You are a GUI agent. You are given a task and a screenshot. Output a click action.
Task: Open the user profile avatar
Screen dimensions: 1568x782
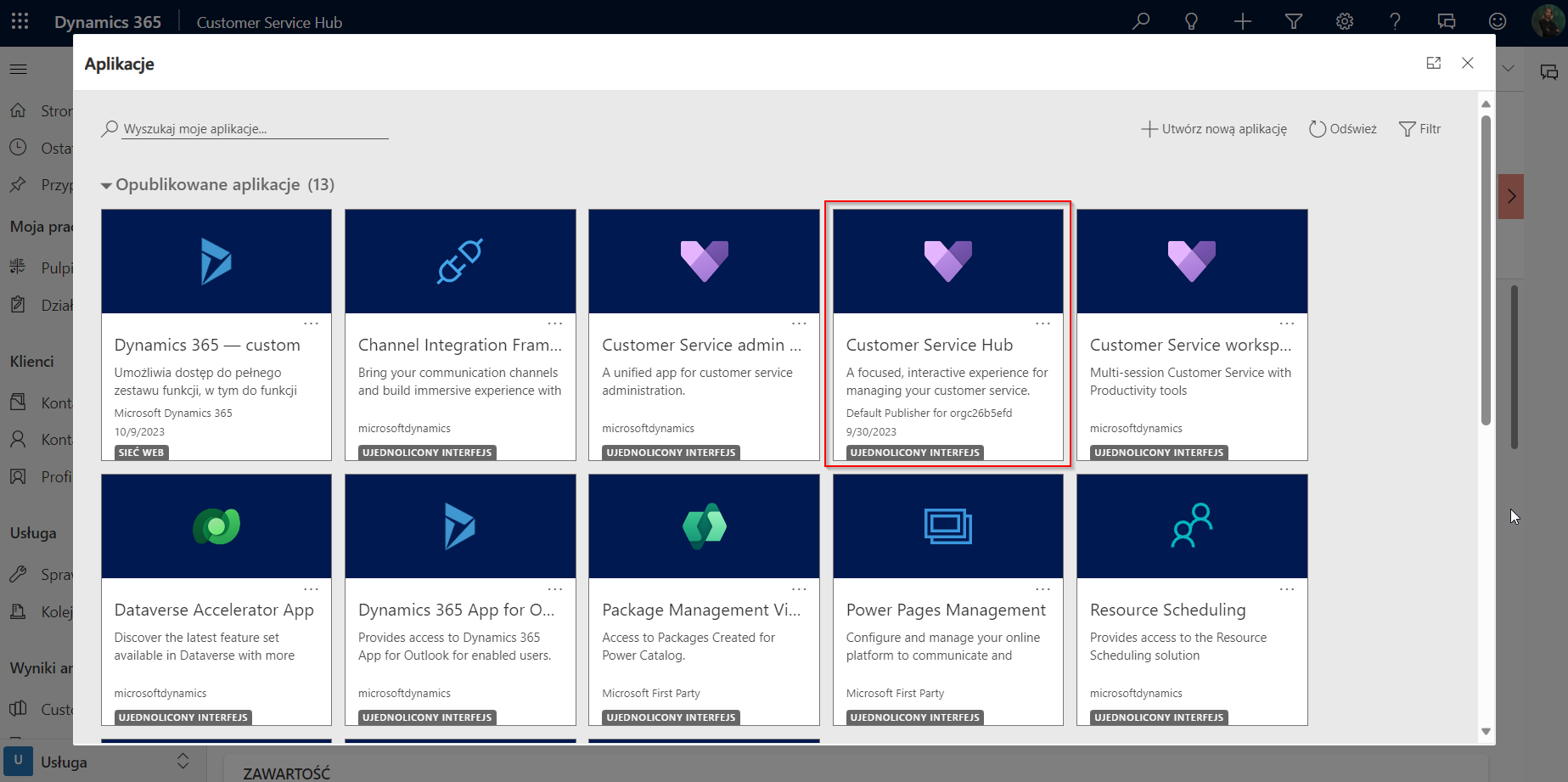click(x=1548, y=21)
